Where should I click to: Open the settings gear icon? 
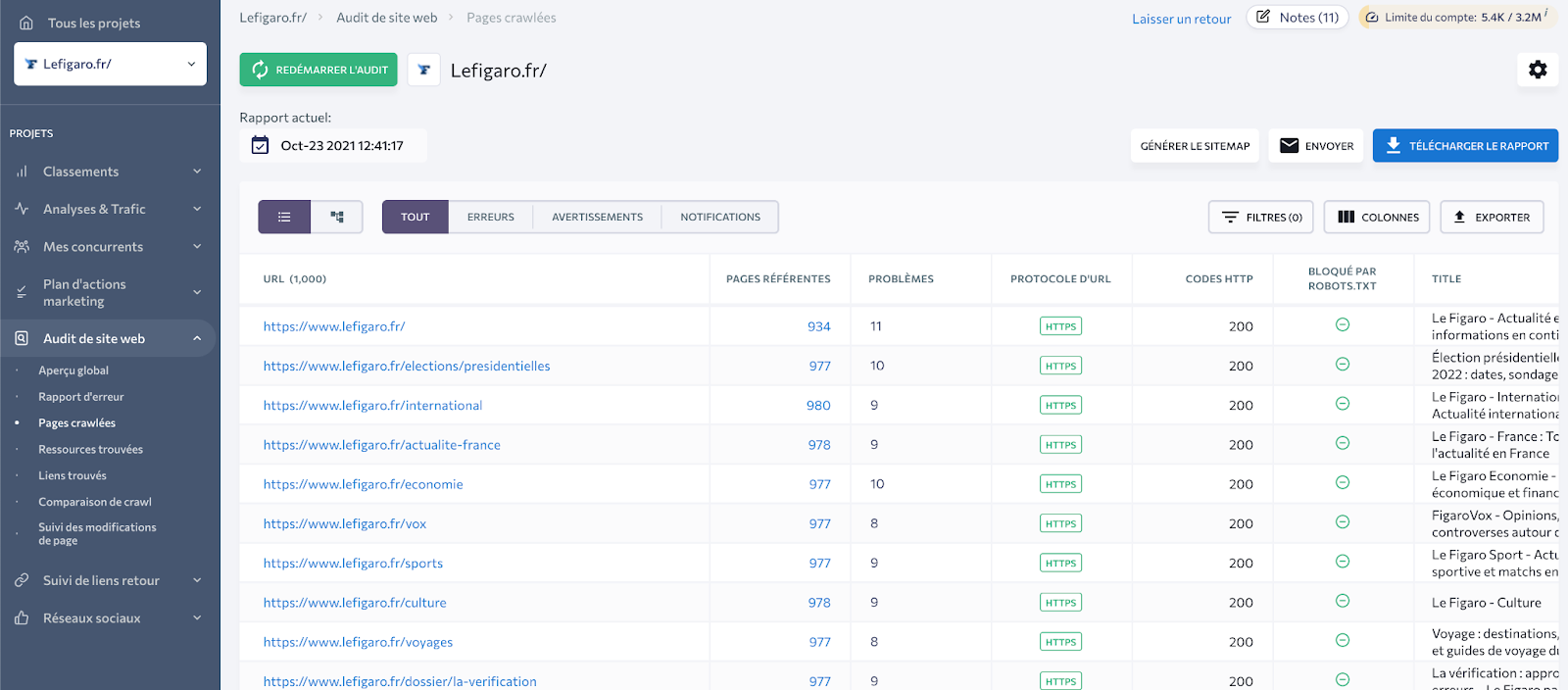pos(1538,70)
